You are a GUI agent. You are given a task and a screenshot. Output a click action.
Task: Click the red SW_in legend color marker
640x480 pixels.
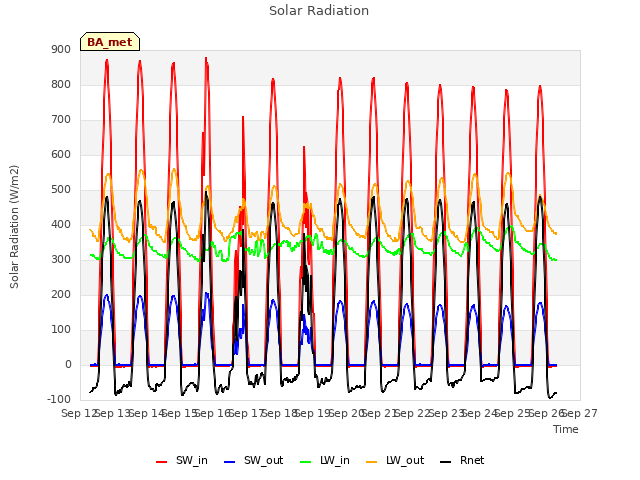click(162, 462)
